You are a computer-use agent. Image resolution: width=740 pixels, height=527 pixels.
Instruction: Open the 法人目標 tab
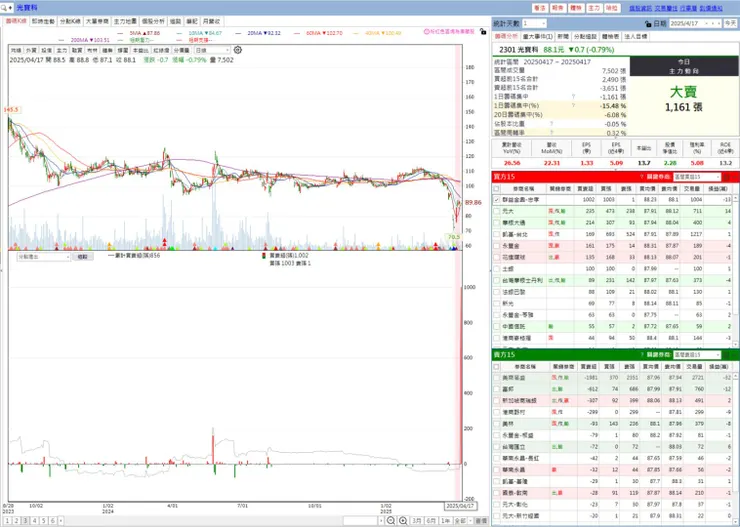pyautogui.click(x=636, y=36)
